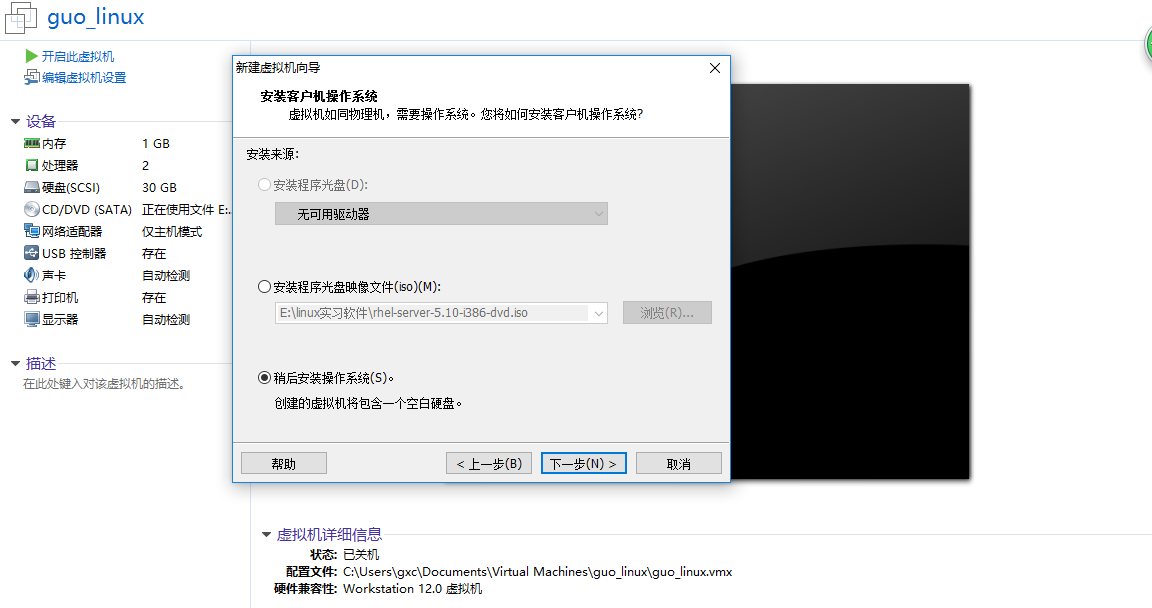Image resolution: width=1152 pixels, height=608 pixels.
Task: Select the processor device icon
Action: (32, 165)
